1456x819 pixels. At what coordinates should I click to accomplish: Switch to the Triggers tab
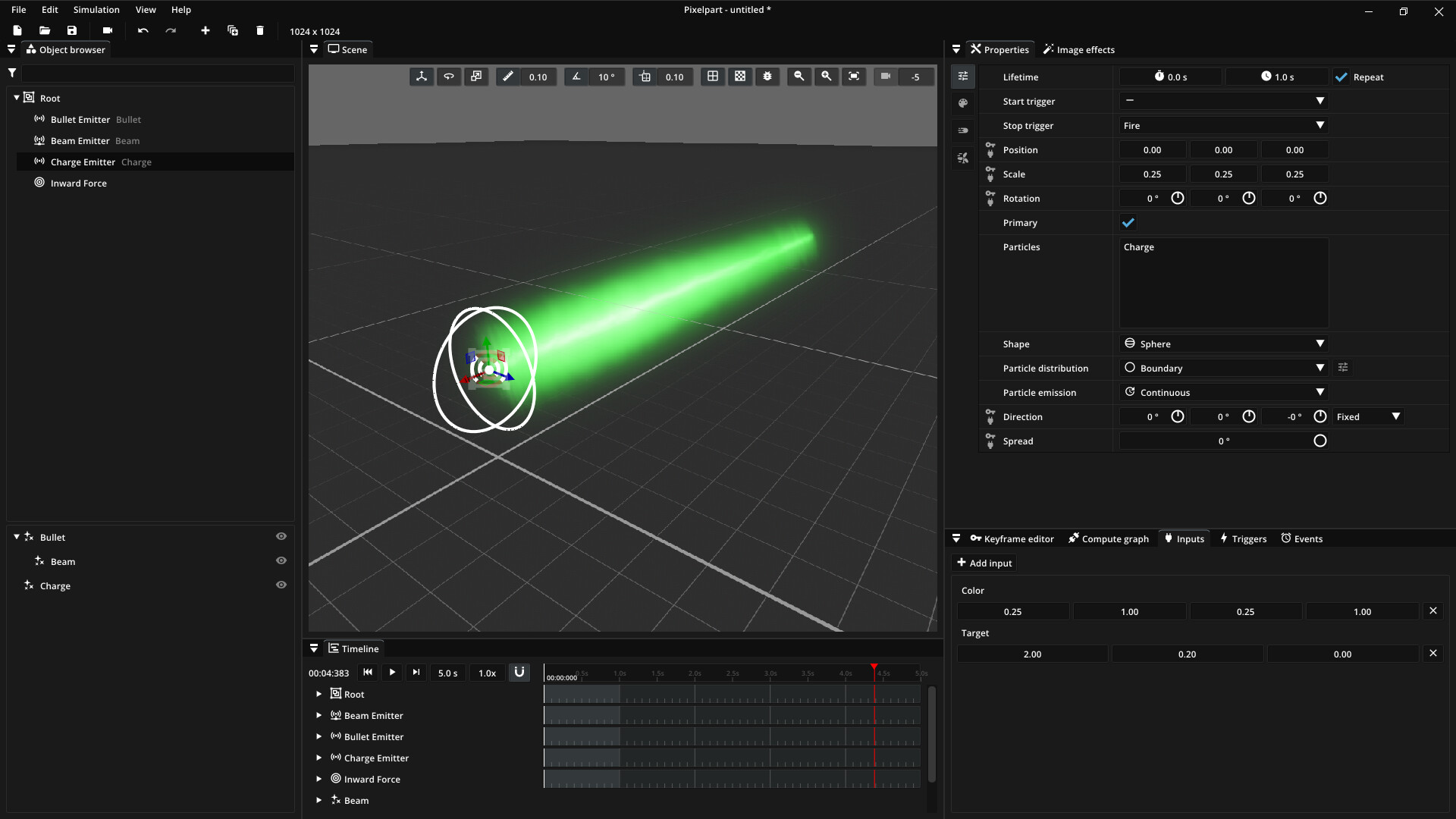coord(1243,539)
